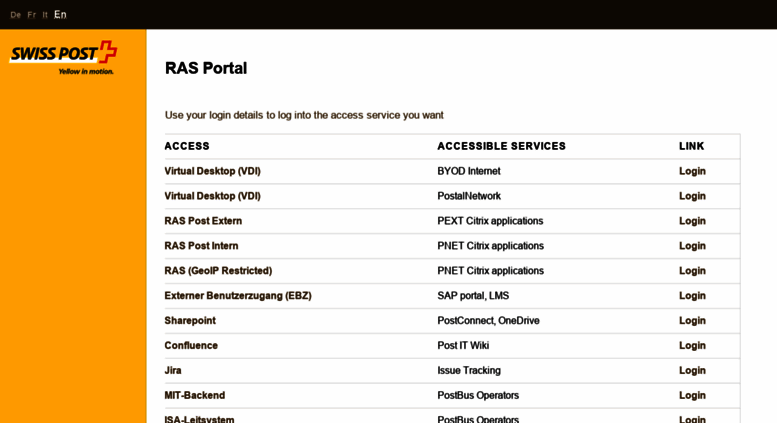Viewport: 777px width, 423px height.
Task: Click Login for RAS Post Extern
Action: 692,221
